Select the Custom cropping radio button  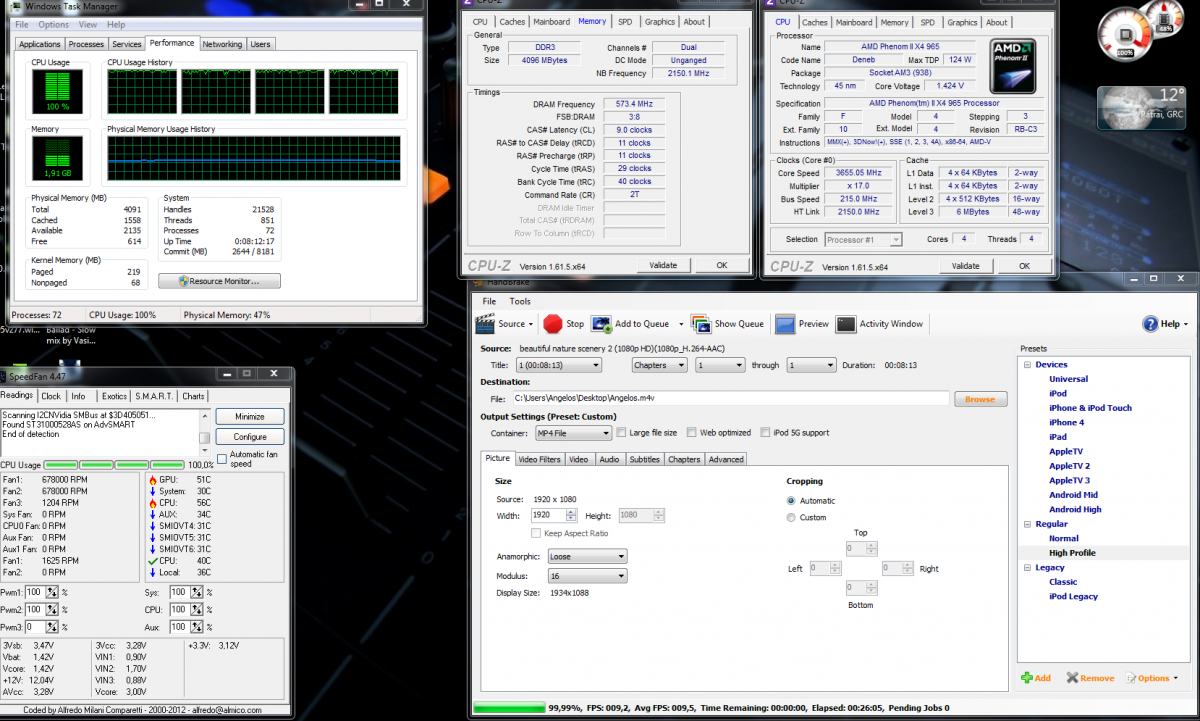click(x=792, y=517)
